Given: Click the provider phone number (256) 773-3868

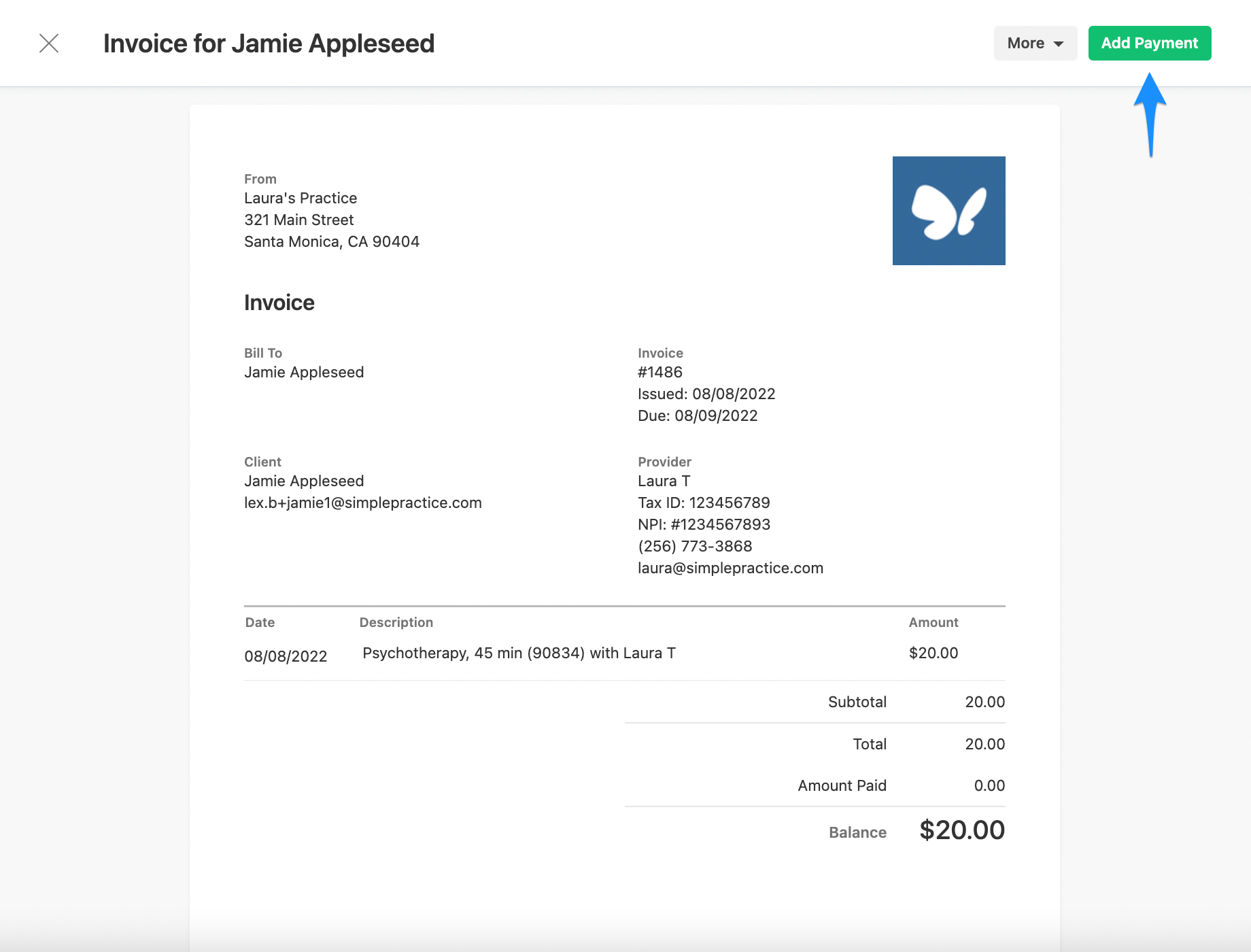Looking at the screenshot, I should 694,546.
